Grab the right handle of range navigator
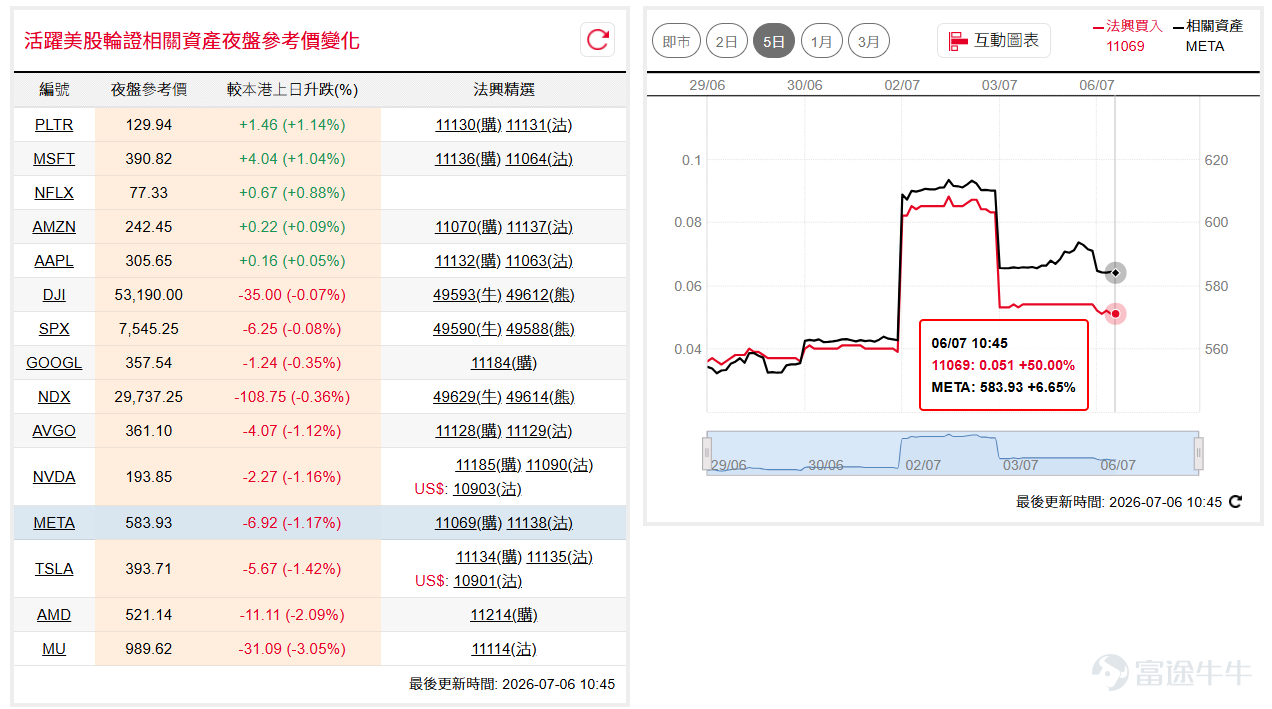The image size is (1272, 709). [1199, 453]
